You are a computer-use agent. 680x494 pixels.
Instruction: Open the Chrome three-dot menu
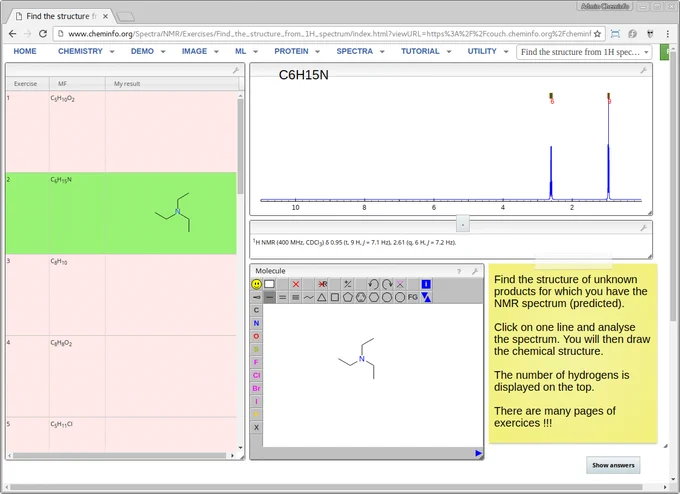[x=667, y=34]
